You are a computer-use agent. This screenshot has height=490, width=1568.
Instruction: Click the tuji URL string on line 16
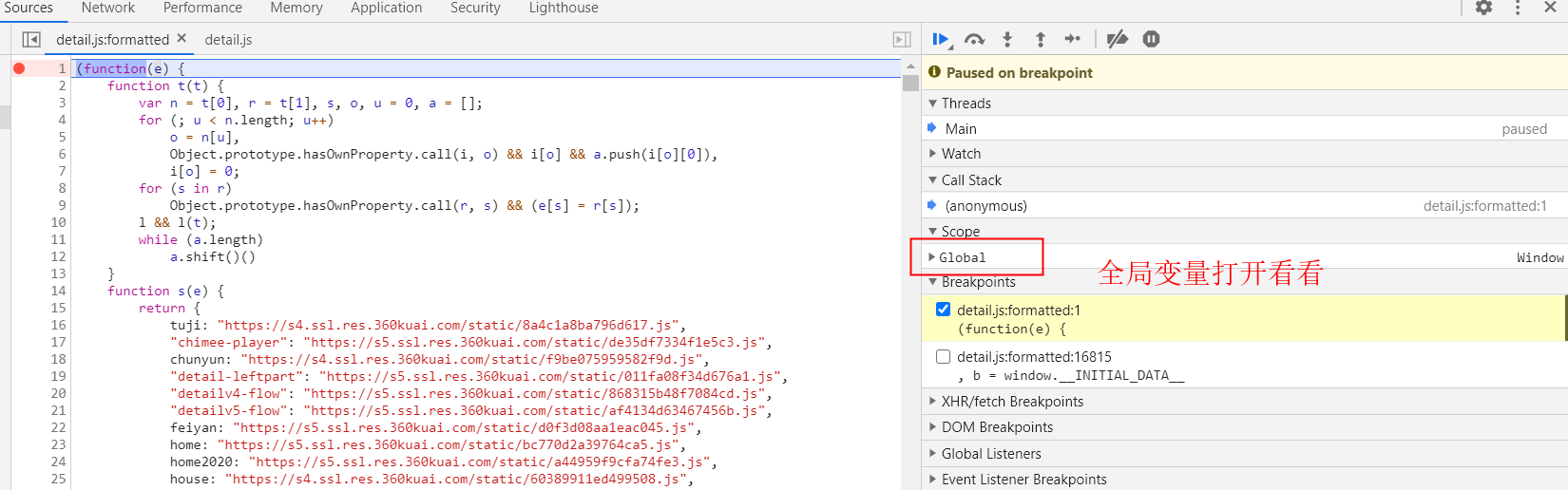point(448,325)
